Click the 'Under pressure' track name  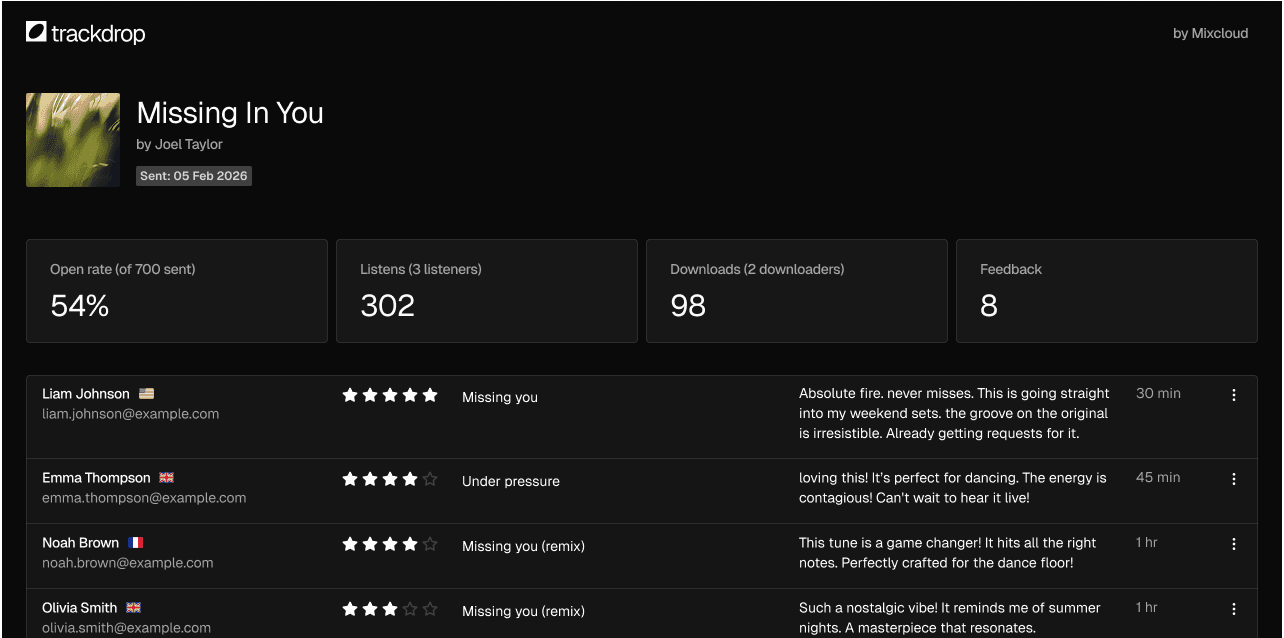[x=511, y=481]
